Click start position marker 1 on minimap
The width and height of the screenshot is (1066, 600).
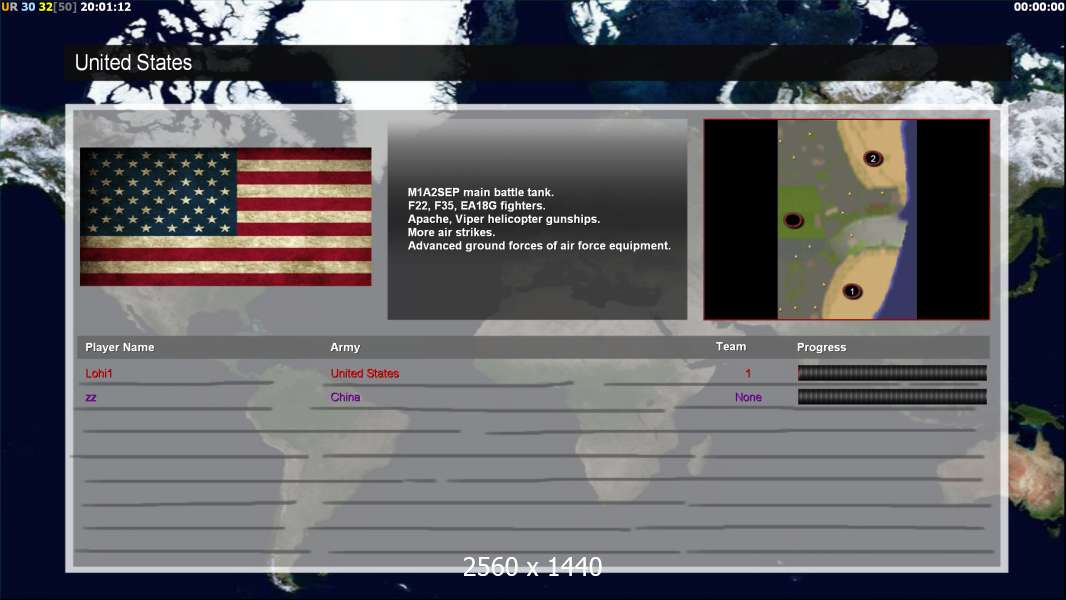pos(852,292)
